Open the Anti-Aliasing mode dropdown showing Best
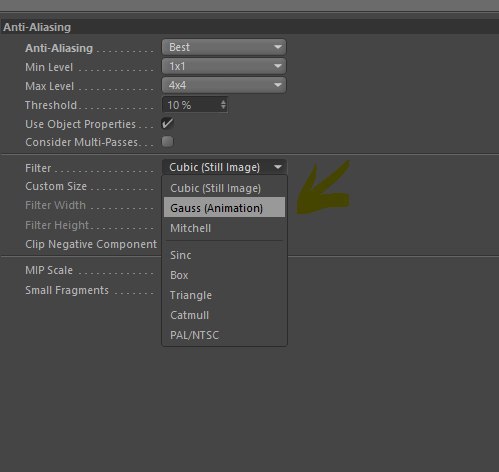The width and height of the screenshot is (499, 472). [x=224, y=47]
